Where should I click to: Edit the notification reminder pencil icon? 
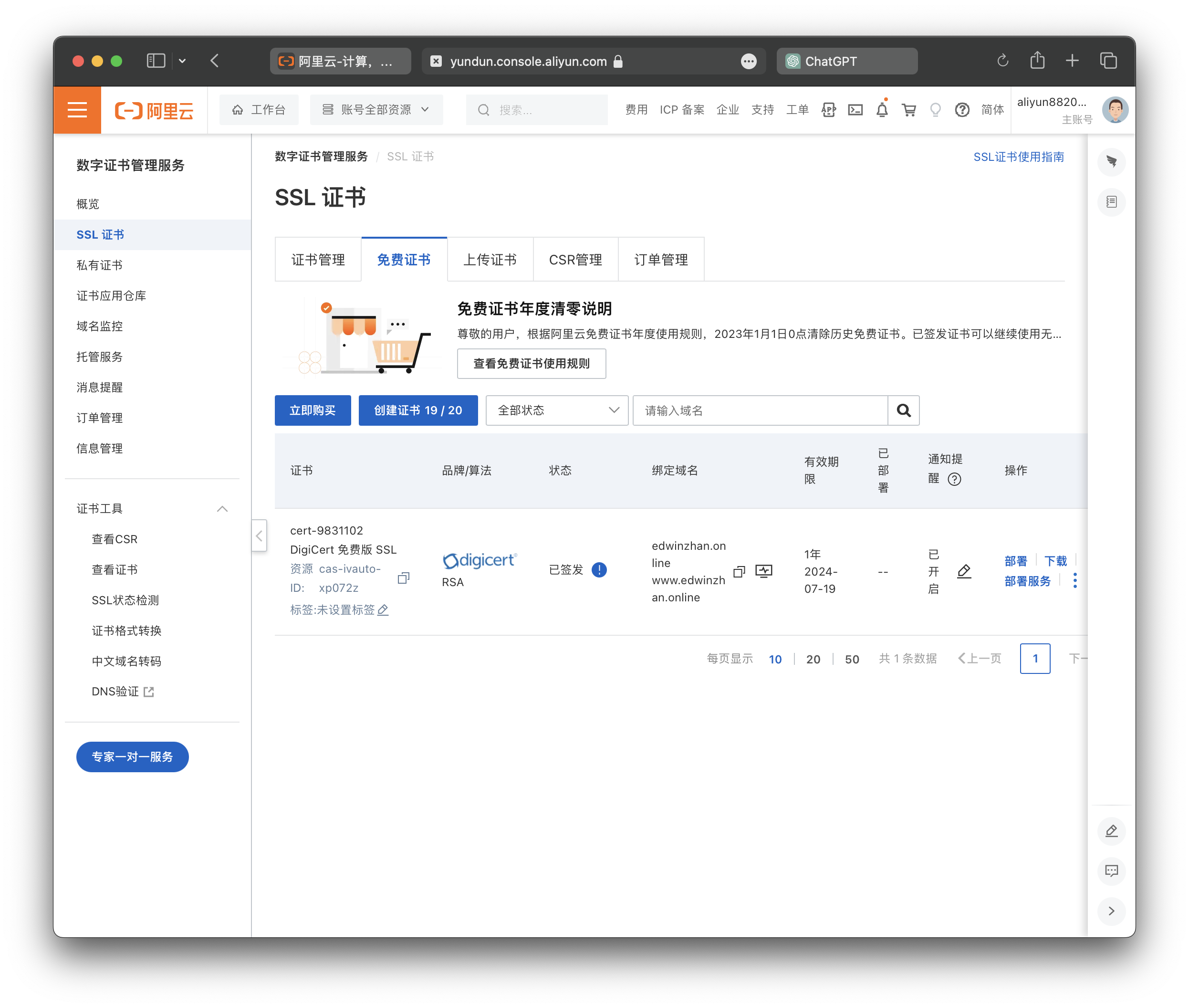(964, 571)
